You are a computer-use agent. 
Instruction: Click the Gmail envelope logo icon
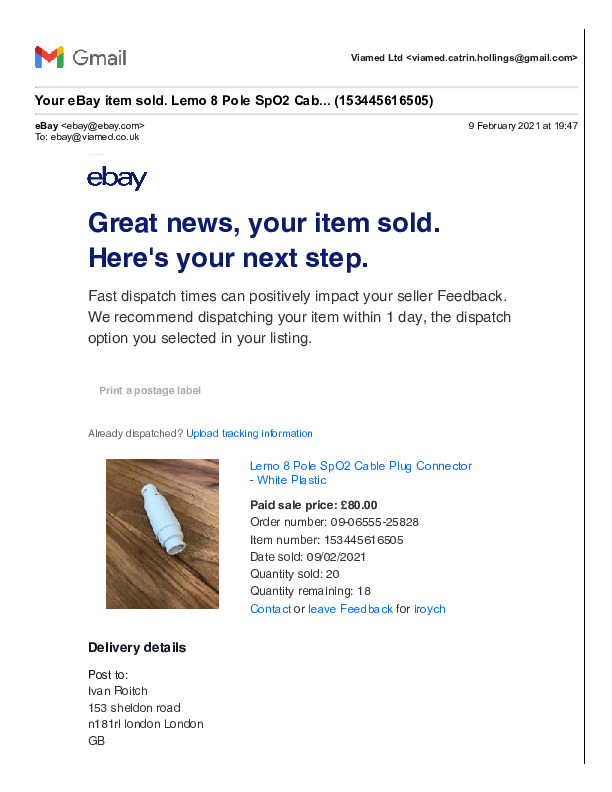pyautogui.click(x=49, y=57)
